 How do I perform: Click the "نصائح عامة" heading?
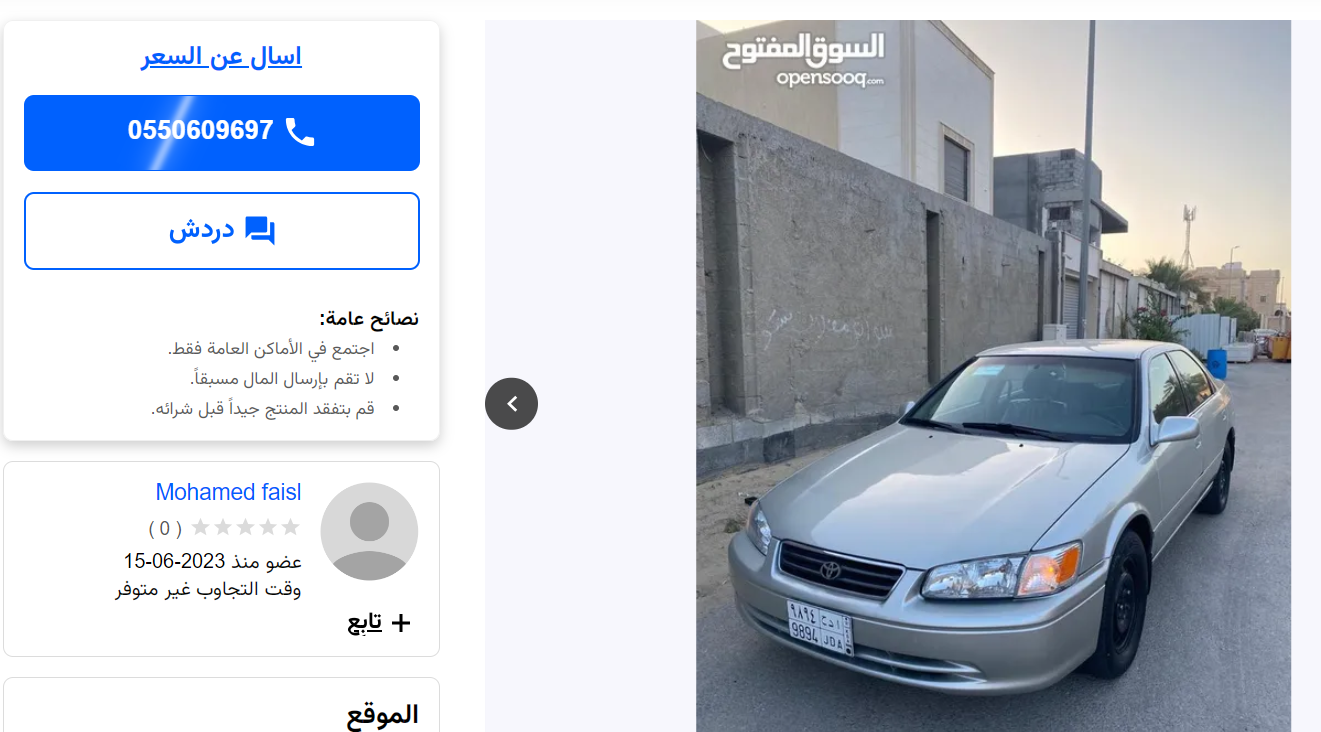point(369,319)
